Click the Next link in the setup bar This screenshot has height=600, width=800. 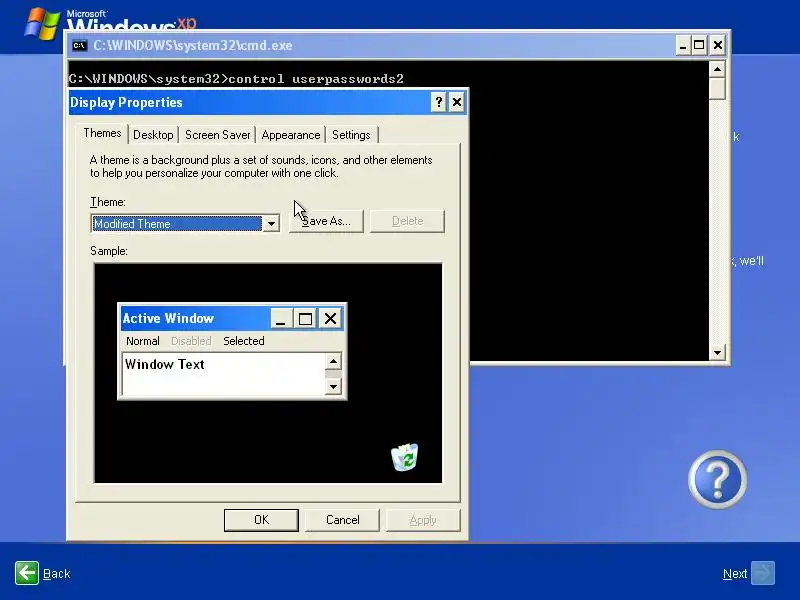[735, 573]
